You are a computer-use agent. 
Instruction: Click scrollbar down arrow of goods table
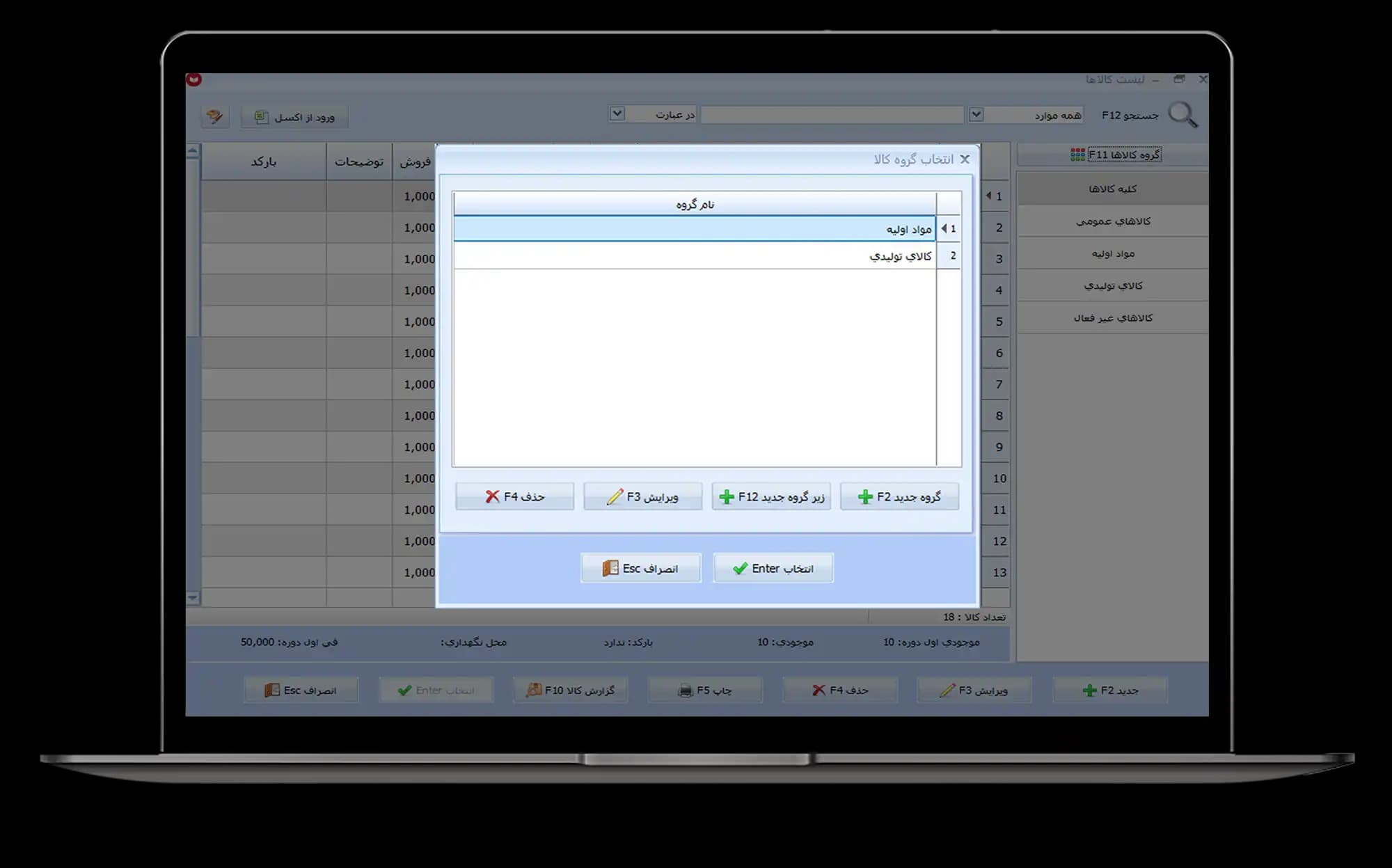pos(193,597)
